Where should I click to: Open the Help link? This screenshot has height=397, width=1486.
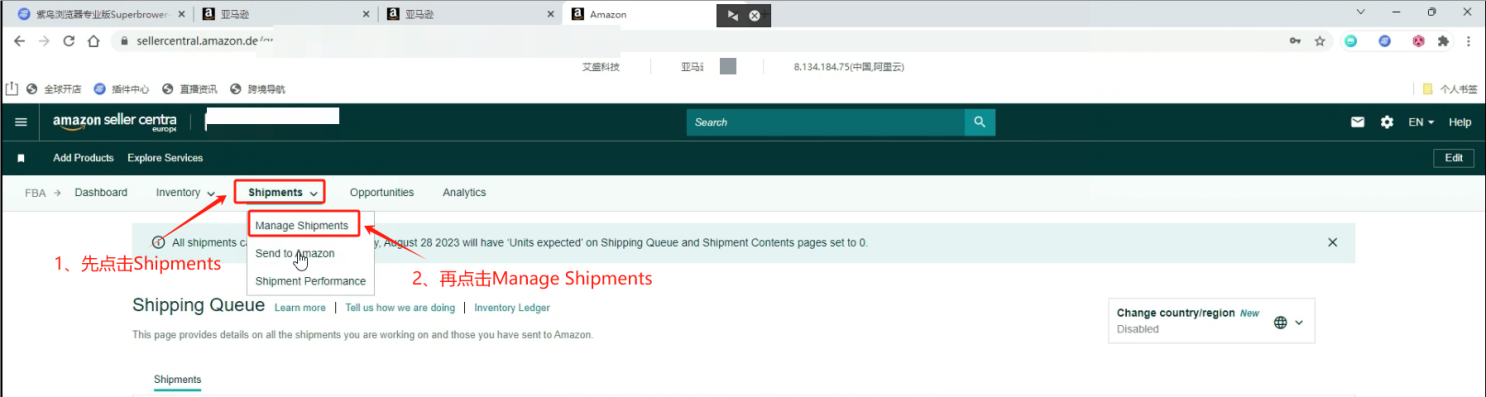[x=1460, y=122]
